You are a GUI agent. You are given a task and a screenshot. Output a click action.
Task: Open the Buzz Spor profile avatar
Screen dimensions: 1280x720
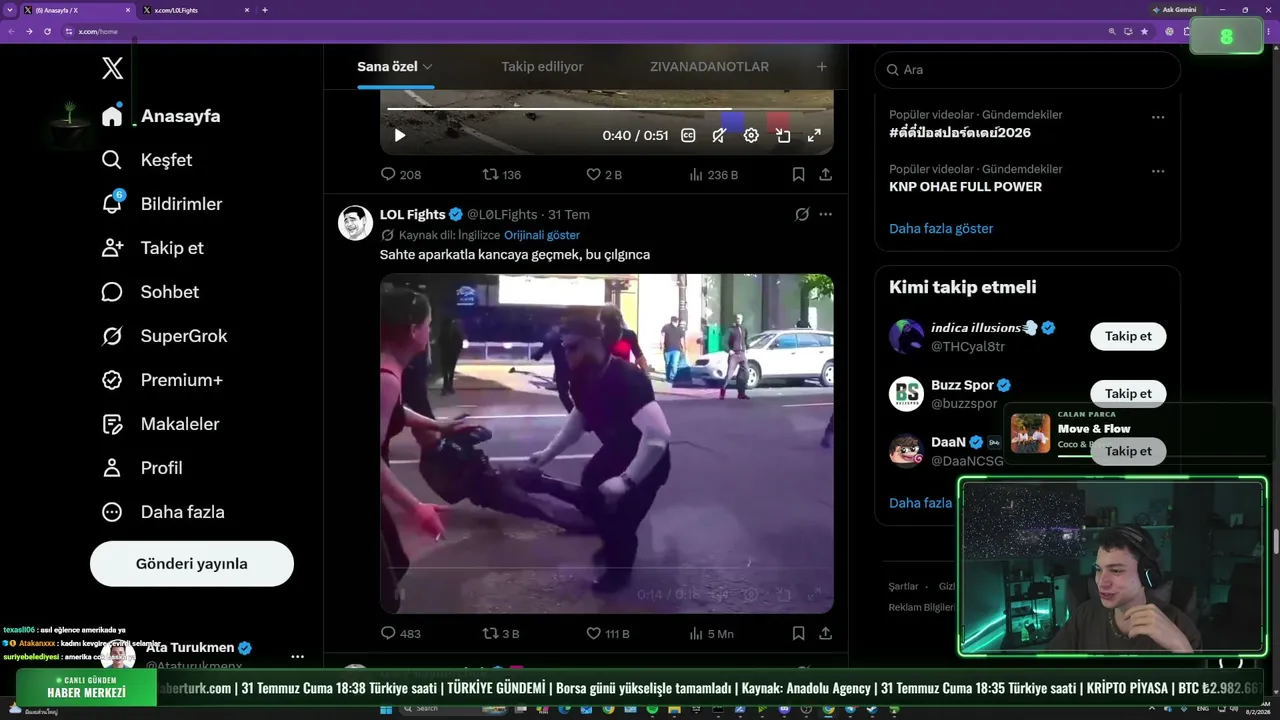[x=906, y=394]
